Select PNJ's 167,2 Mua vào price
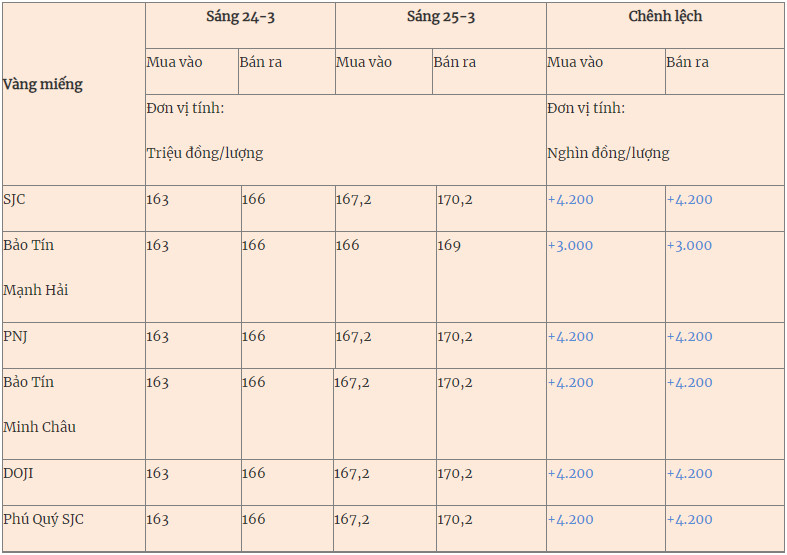This screenshot has width=787, height=555. 353,337
